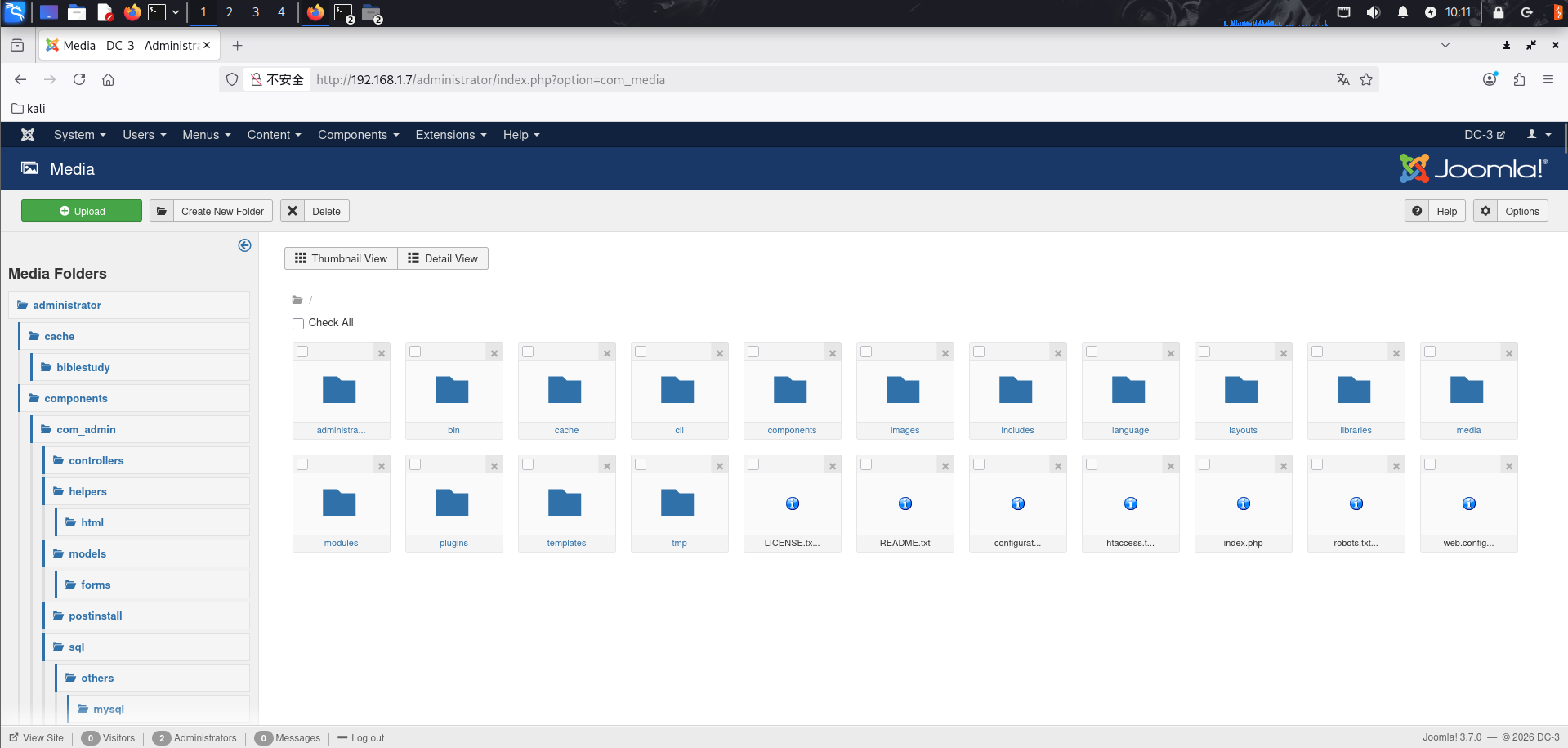Select com_admin in the folder tree
The width and height of the screenshot is (1568, 748).
point(86,429)
